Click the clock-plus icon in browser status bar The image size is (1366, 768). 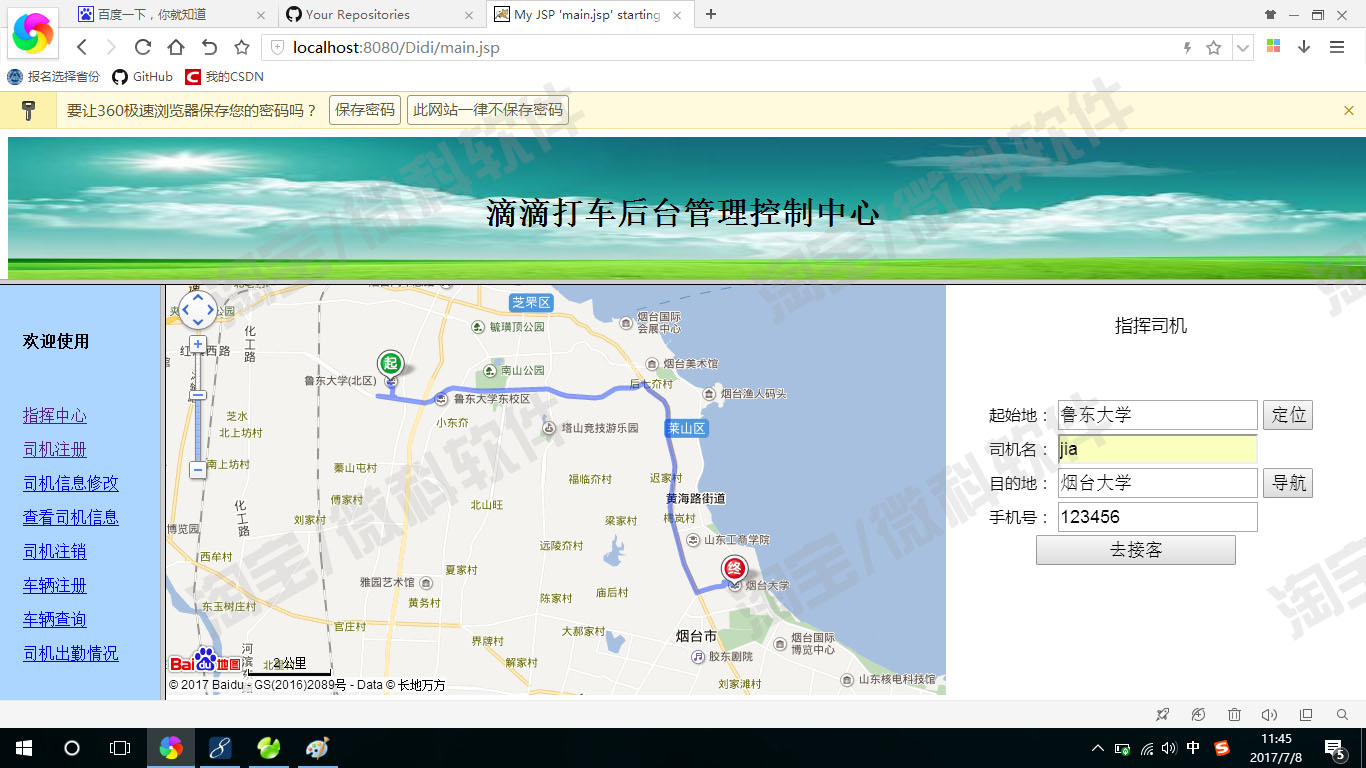click(x=1198, y=715)
